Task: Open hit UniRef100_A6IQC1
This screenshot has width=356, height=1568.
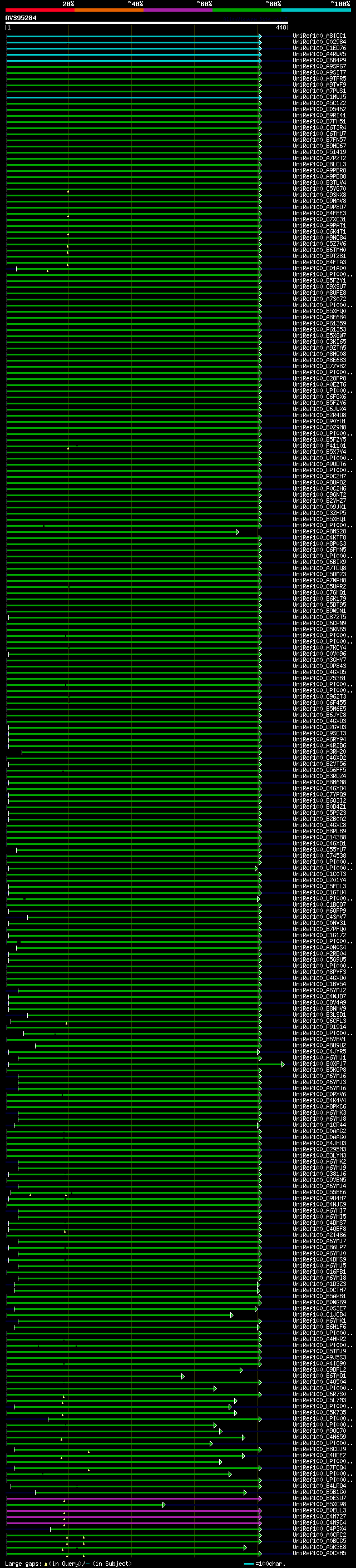Action: tap(319, 36)
